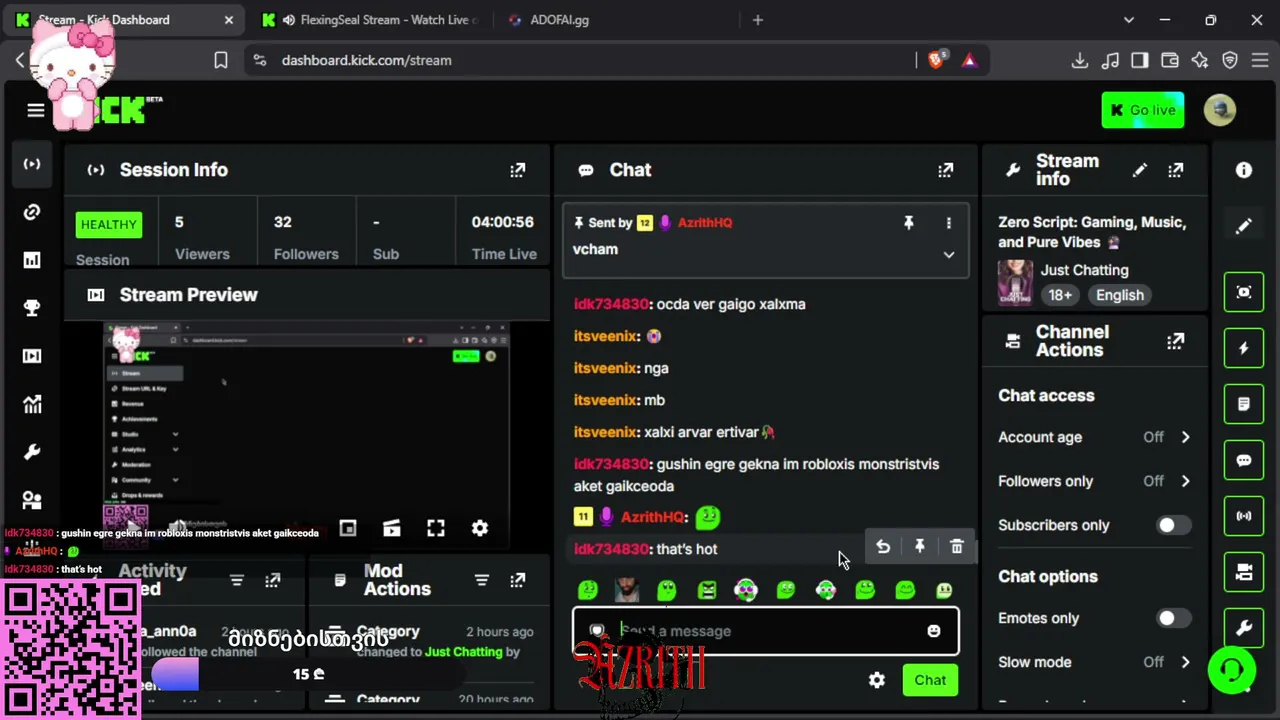This screenshot has width=1280, height=720.
Task: Reply to the "that's hot" message
Action: (x=883, y=547)
